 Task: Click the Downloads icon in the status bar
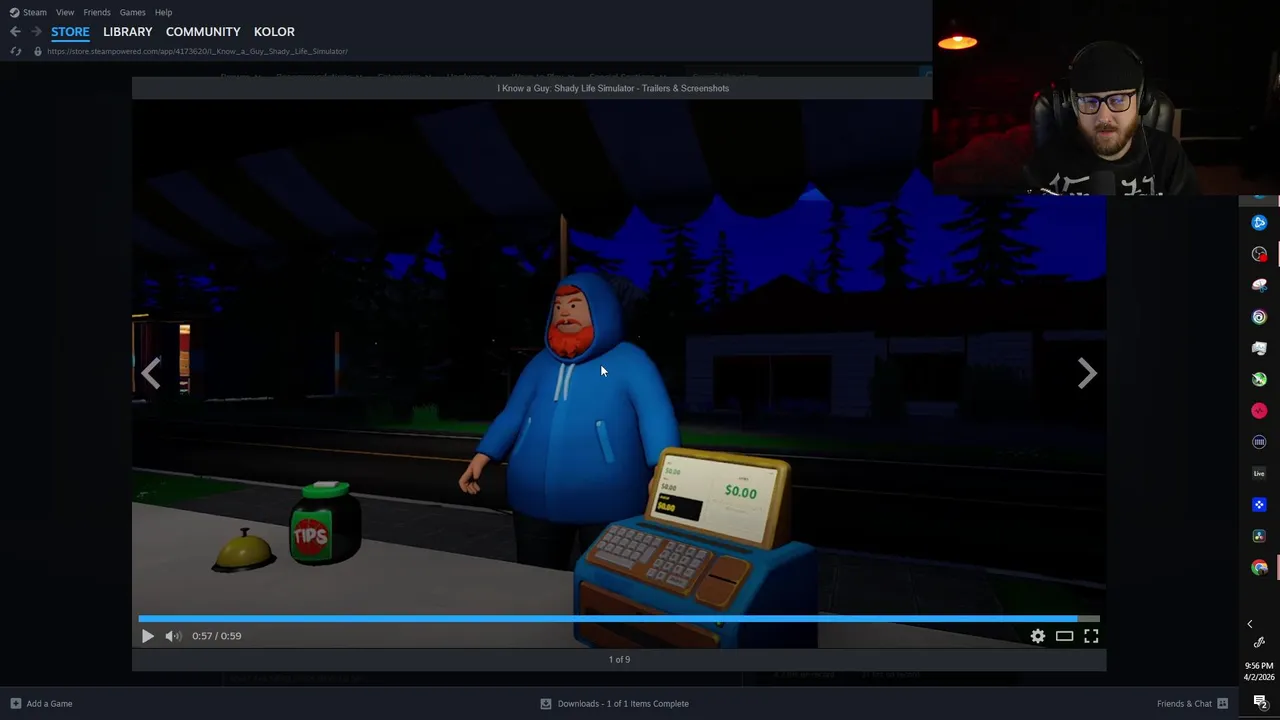click(546, 704)
